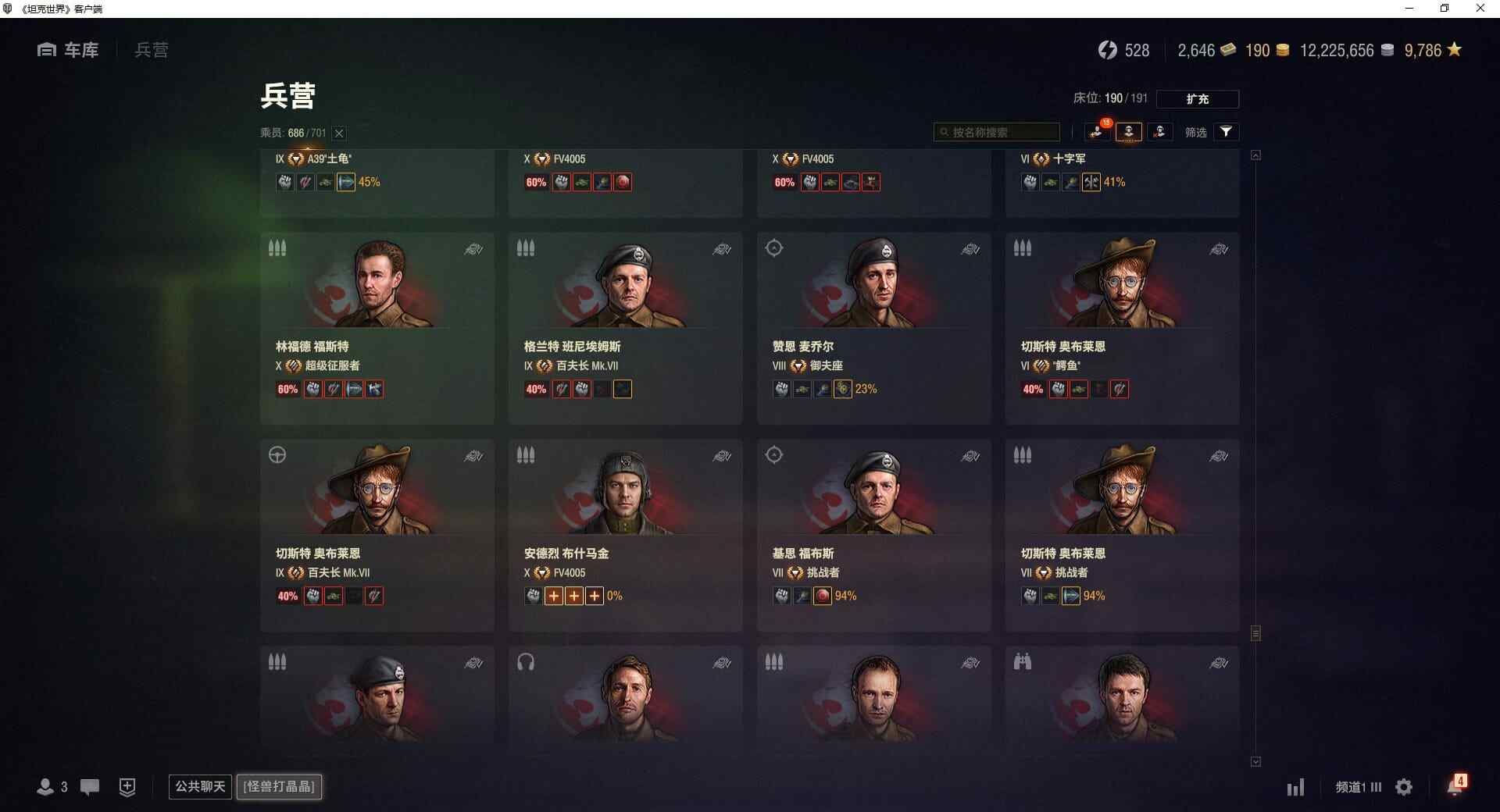The height and width of the screenshot is (812, 1500).
Task: Click the scroll up arrow of crew list
Action: coord(1255,155)
